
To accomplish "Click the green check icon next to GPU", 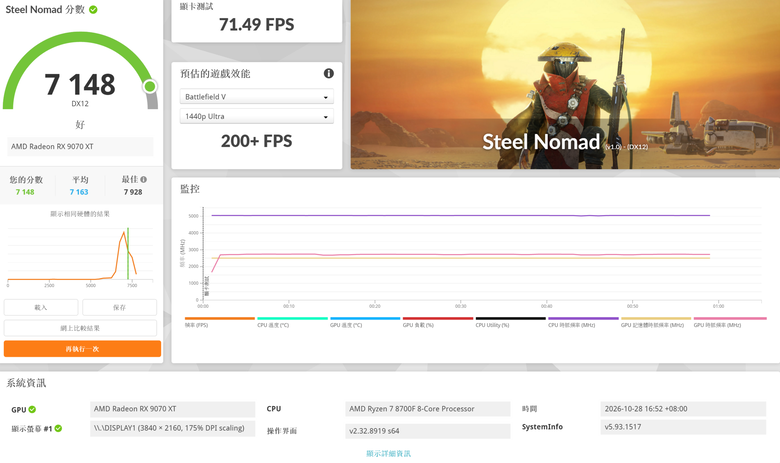I will pyautogui.click(x=32, y=409).
